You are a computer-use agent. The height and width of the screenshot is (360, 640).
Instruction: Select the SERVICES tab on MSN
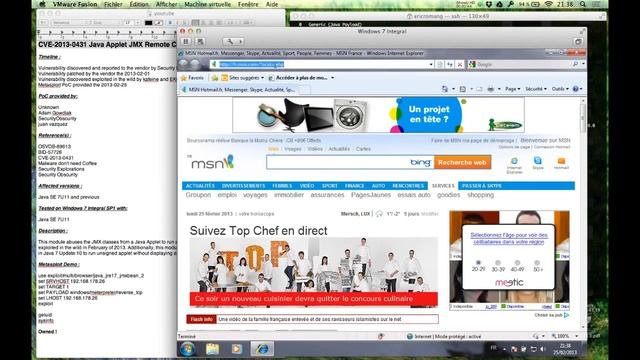click(443, 186)
